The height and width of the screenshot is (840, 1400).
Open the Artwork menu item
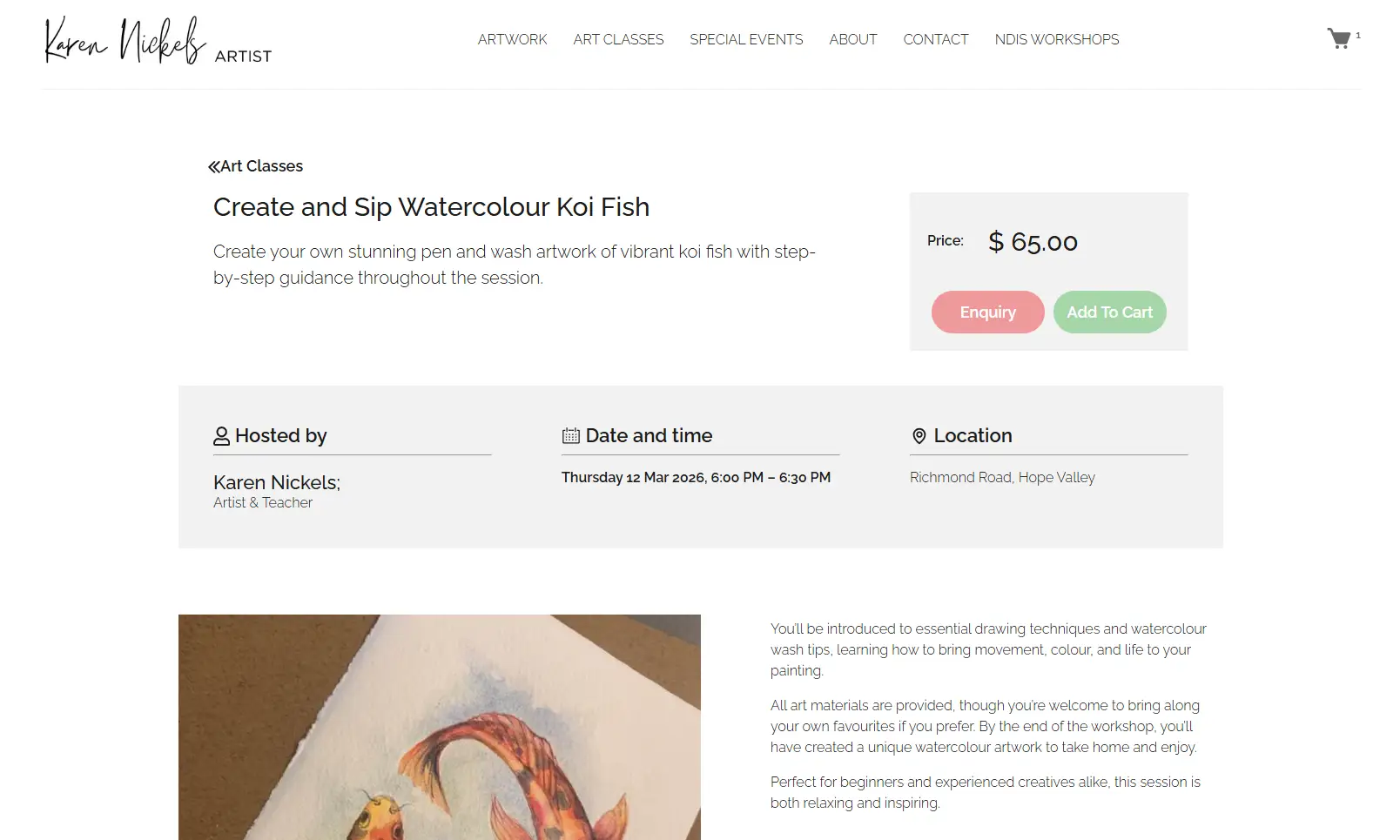tap(512, 39)
